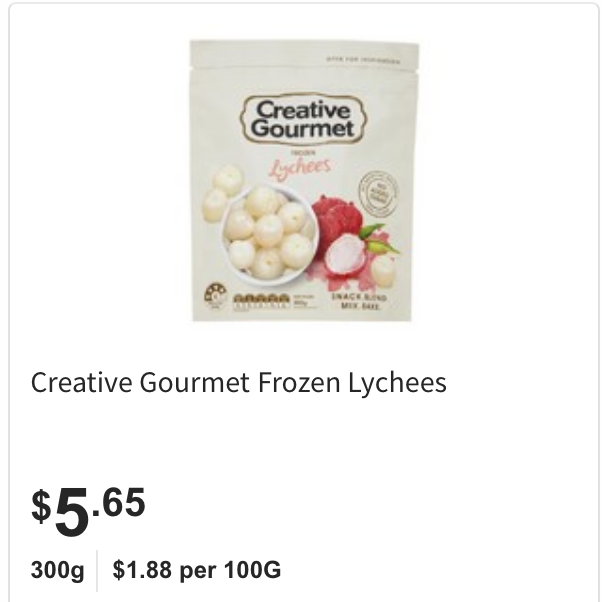
Task: Click the Creative Gourmet logo on the pouch
Action: point(303,119)
